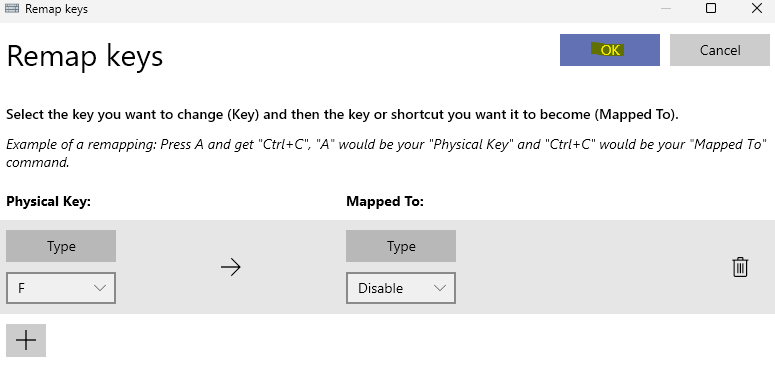The width and height of the screenshot is (775, 365).
Task: Confirm remapping with the OK button
Action: [609, 50]
